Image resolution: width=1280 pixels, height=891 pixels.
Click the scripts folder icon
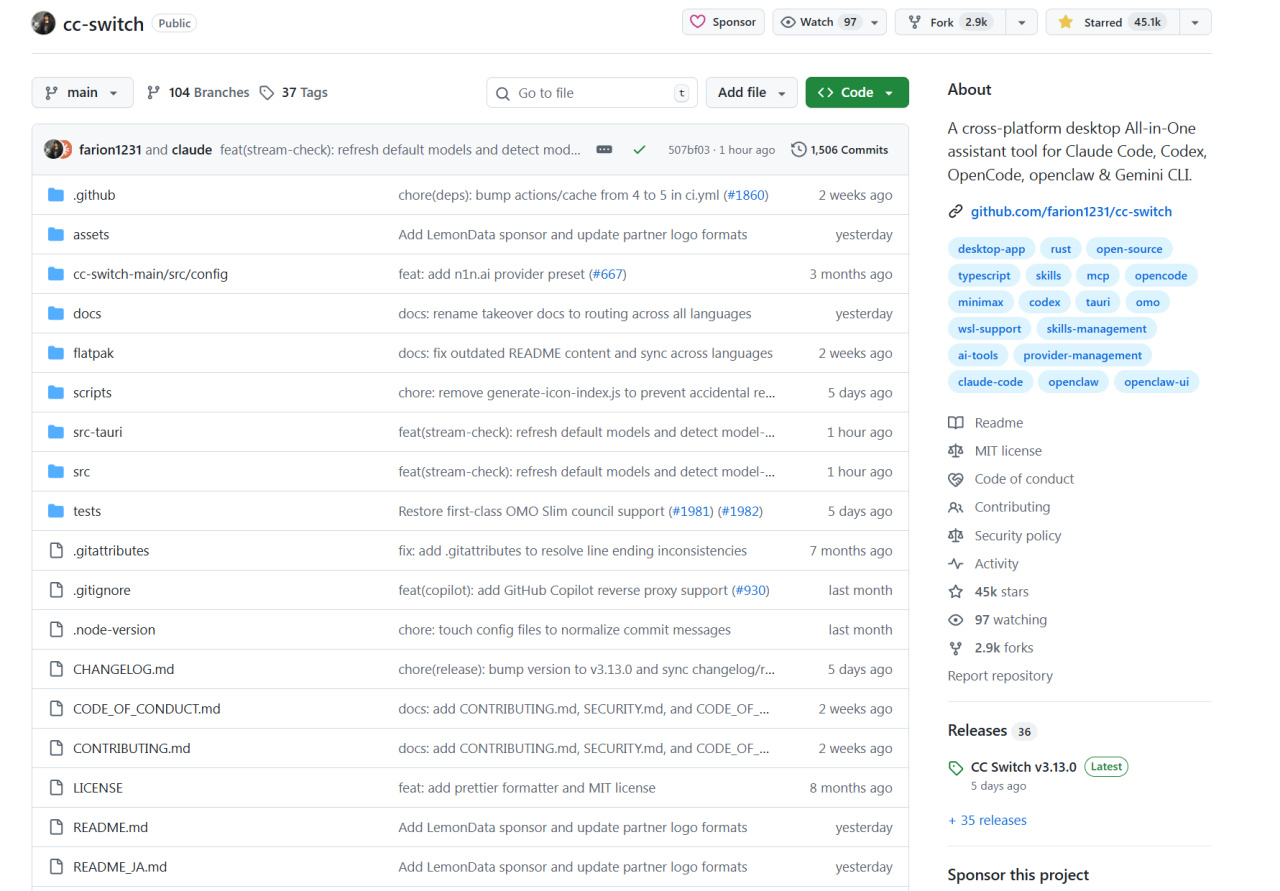[x=56, y=393]
